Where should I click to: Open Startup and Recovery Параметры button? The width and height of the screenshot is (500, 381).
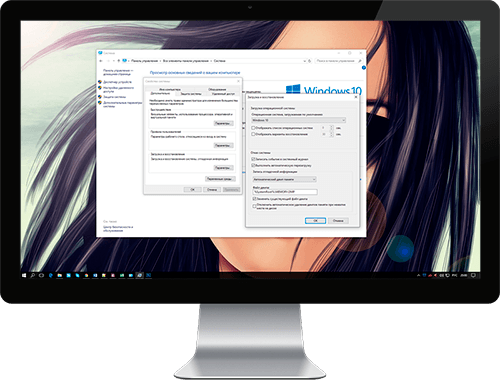click(223, 168)
